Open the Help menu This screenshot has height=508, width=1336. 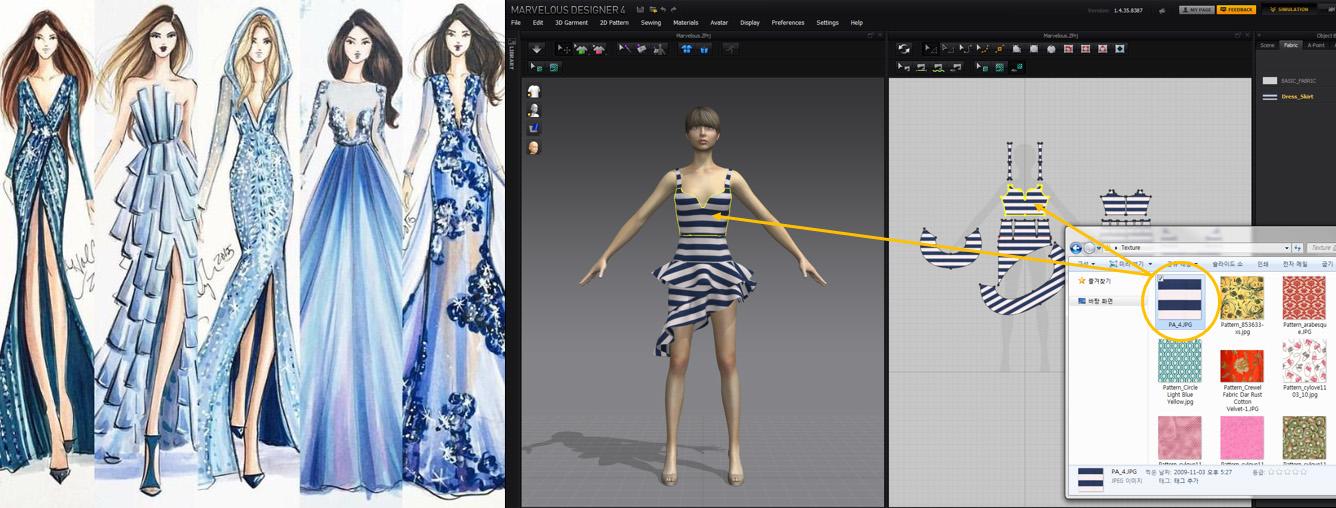tap(857, 22)
